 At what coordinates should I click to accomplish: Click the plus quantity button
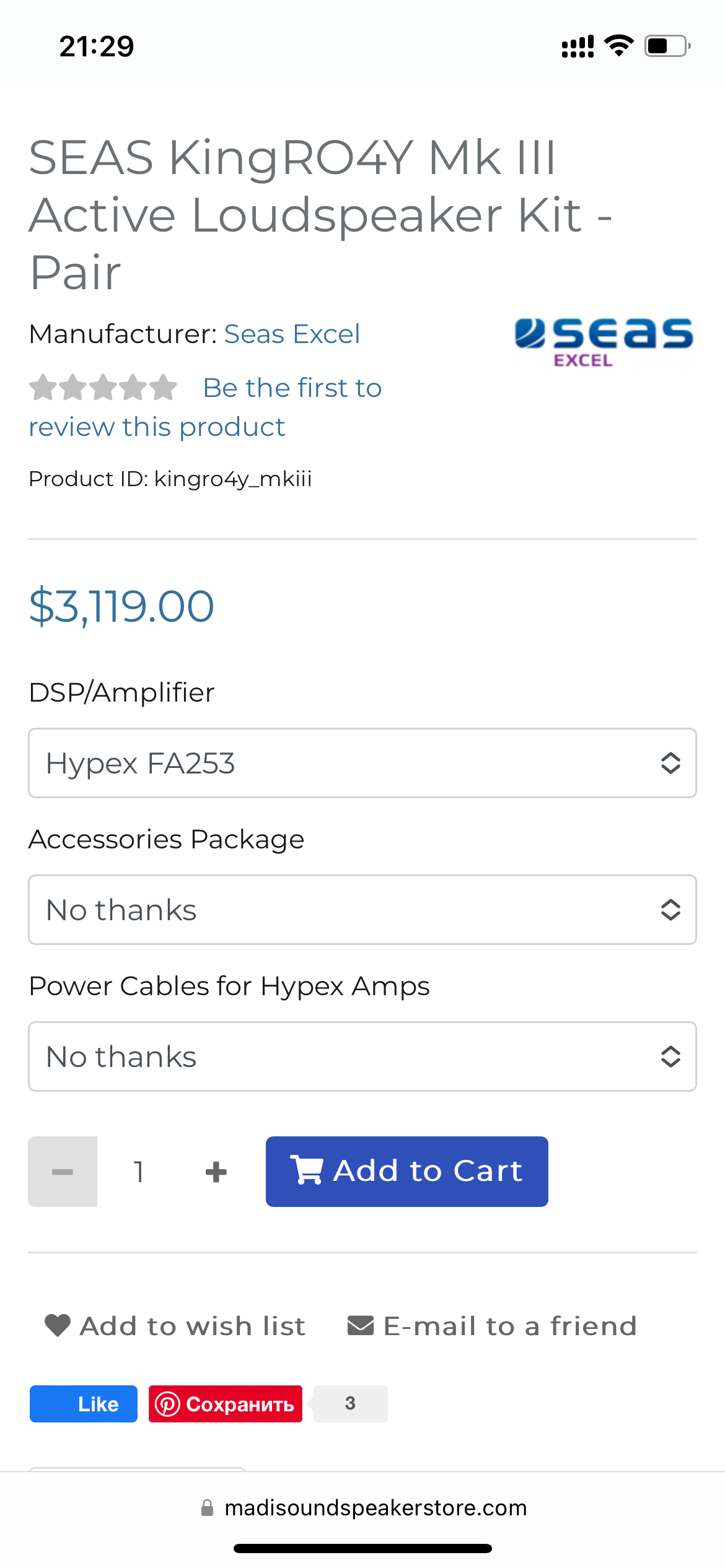216,1172
